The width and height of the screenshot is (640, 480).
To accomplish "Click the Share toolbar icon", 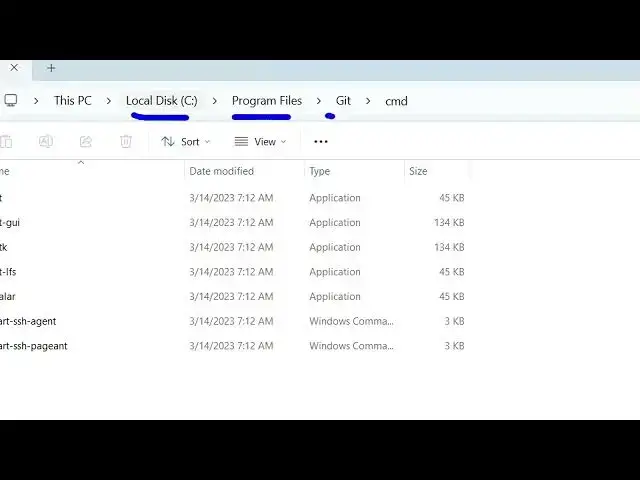I will pos(86,141).
